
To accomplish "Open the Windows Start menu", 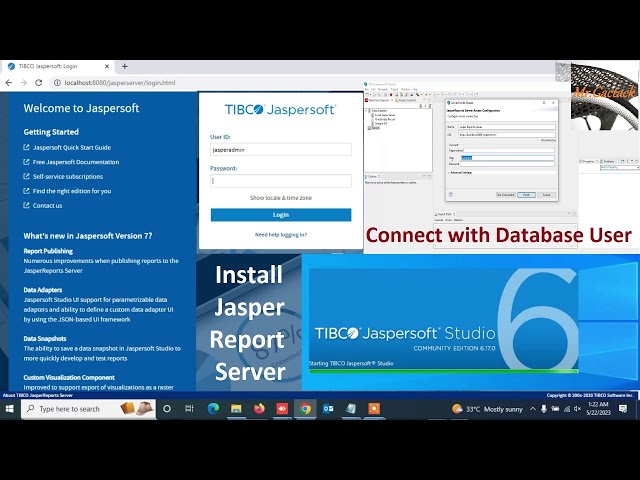I will tap(10, 409).
